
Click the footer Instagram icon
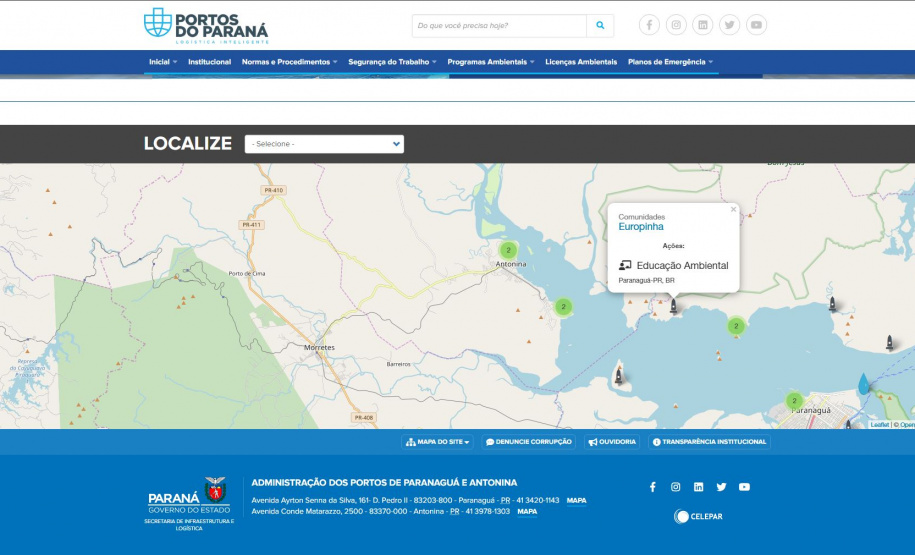coord(676,487)
